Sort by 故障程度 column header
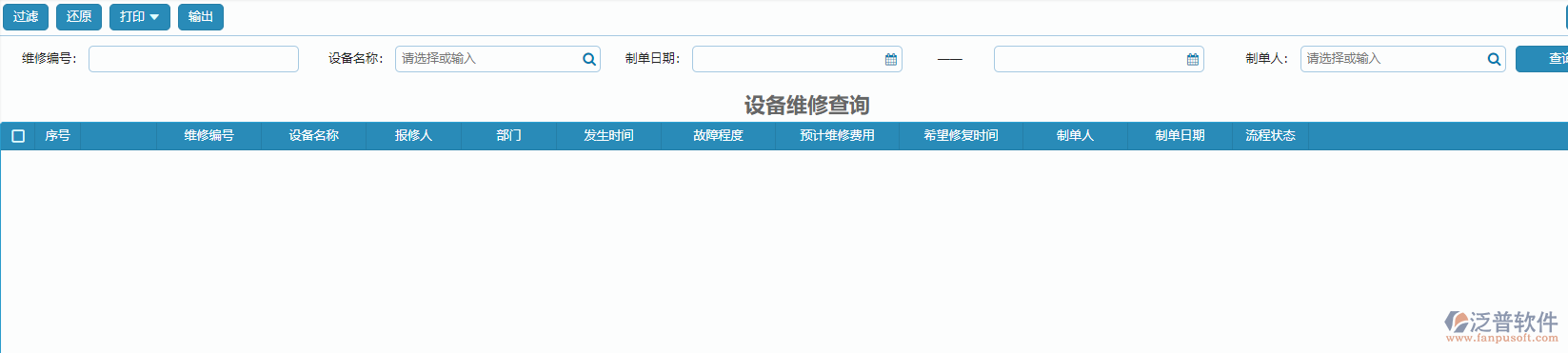This screenshot has height=353, width=1568. click(719, 136)
